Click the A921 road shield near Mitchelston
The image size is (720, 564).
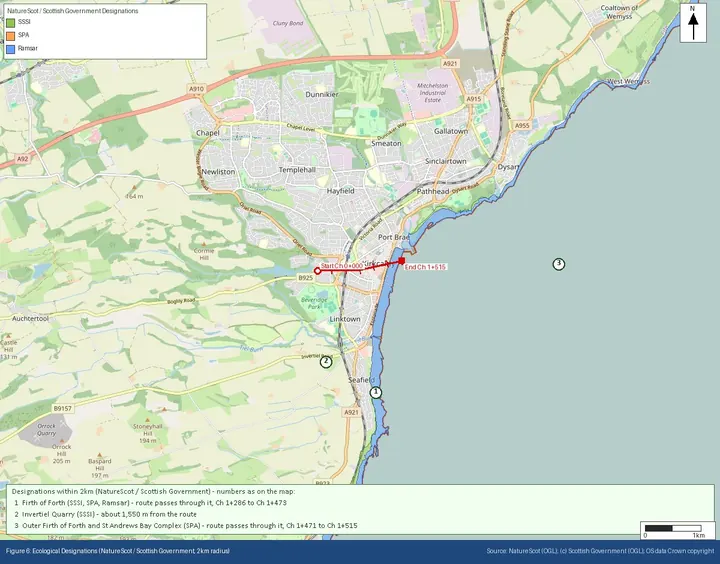(450, 64)
